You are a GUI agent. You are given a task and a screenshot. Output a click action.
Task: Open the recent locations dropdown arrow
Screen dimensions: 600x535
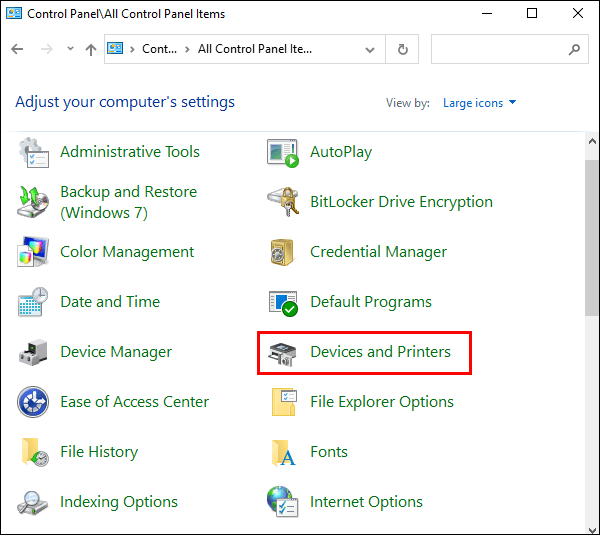[70, 49]
